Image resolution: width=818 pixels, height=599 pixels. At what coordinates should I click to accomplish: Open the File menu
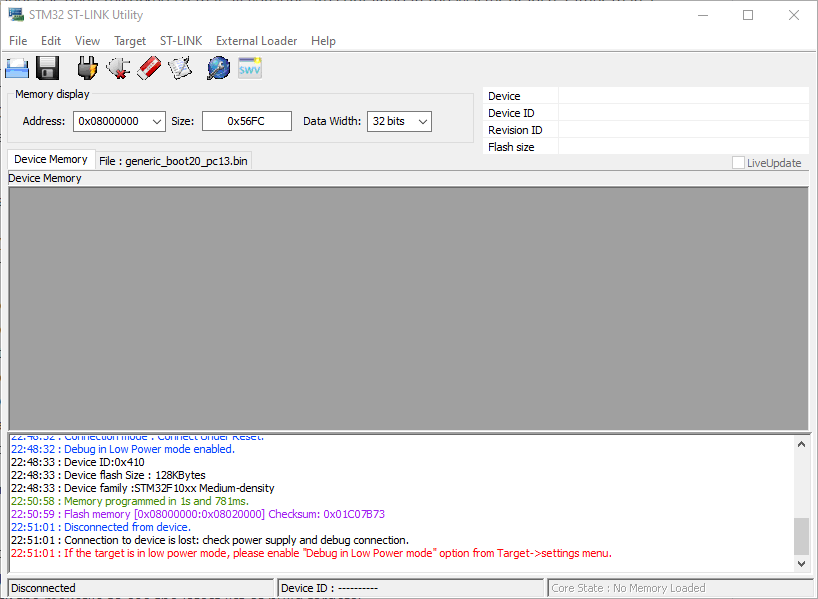(18, 41)
